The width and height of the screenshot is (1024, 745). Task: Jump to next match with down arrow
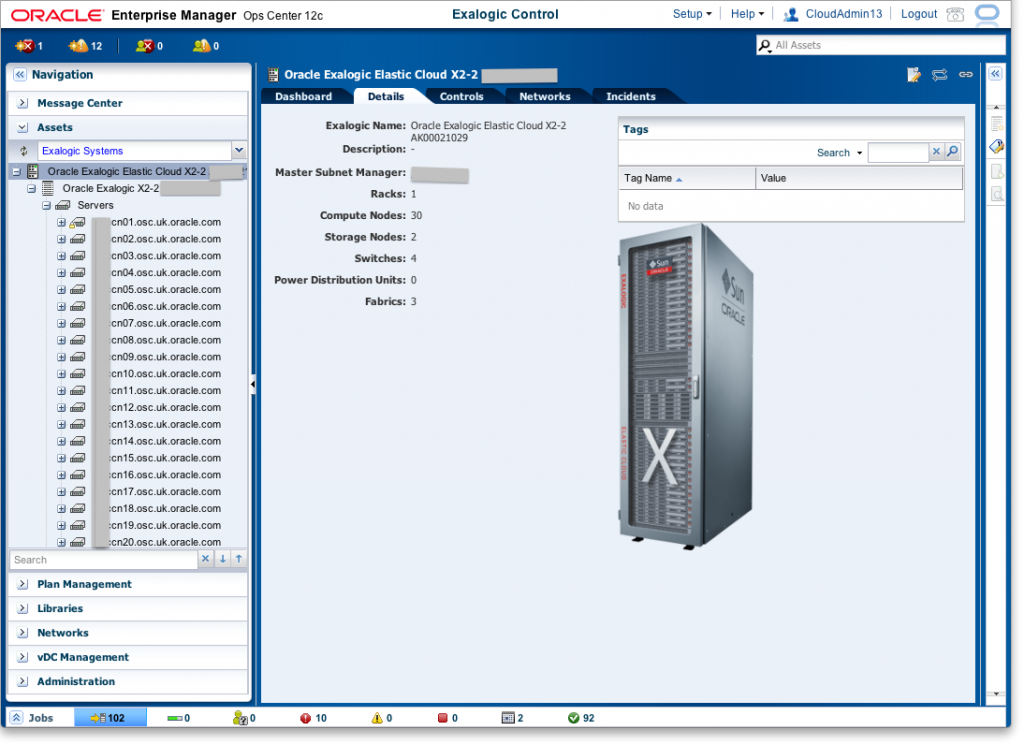(223, 559)
